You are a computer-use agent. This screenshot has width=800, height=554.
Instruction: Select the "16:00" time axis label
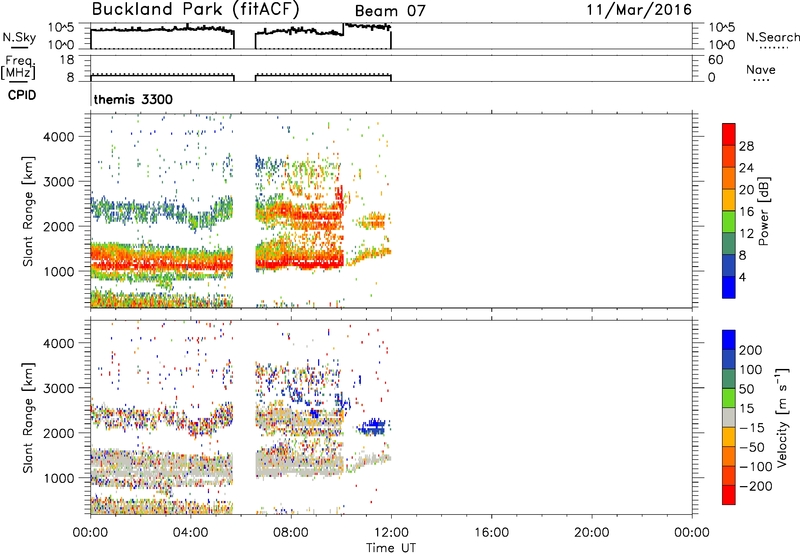[491, 533]
